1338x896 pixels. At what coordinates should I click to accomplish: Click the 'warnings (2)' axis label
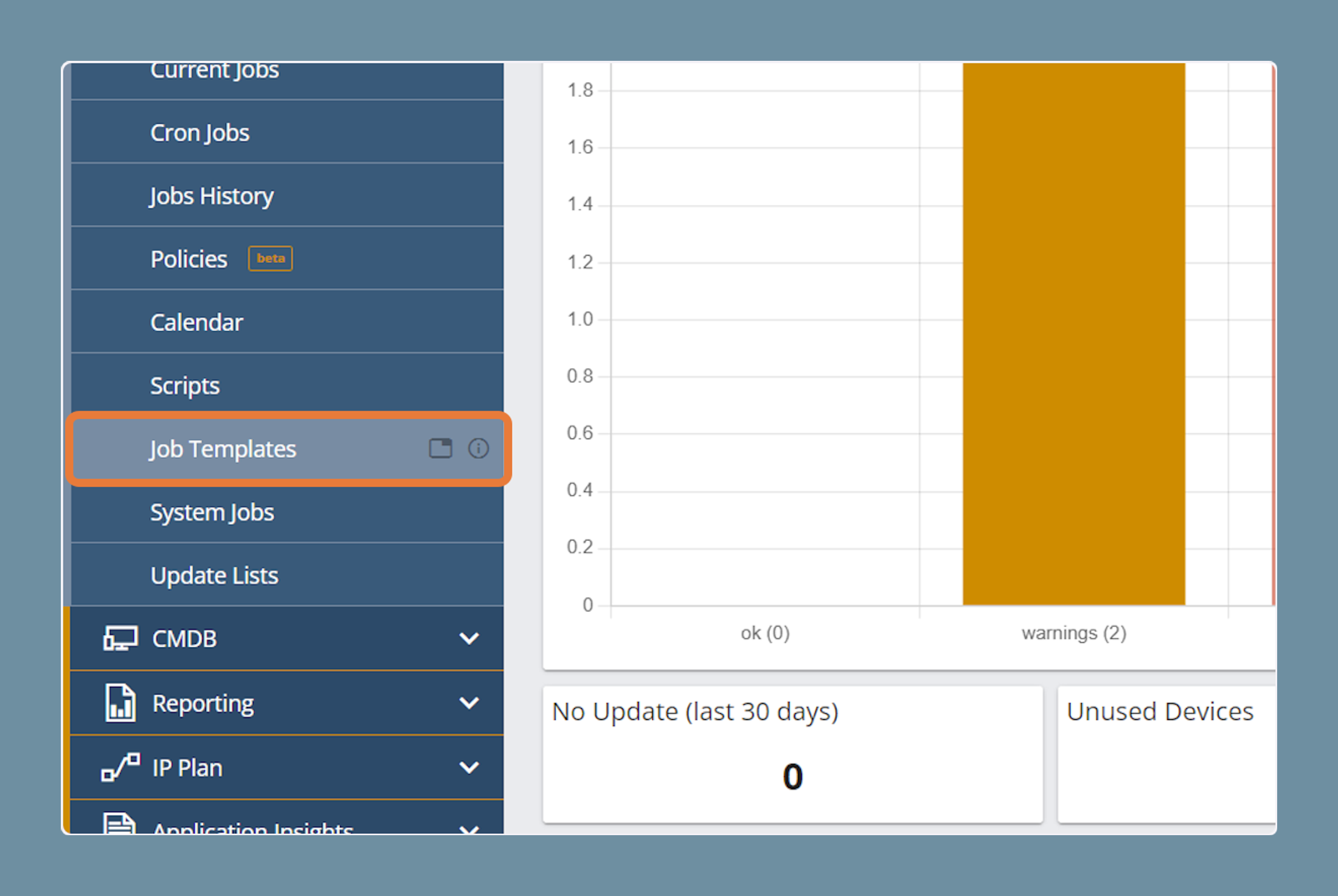click(x=1074, y=633)
